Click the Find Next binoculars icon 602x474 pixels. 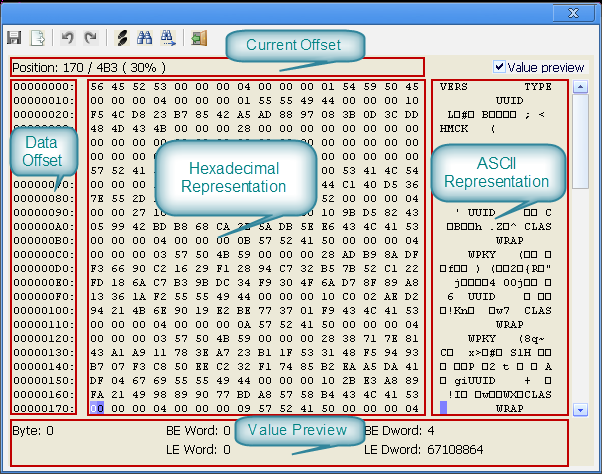(167, 39)
